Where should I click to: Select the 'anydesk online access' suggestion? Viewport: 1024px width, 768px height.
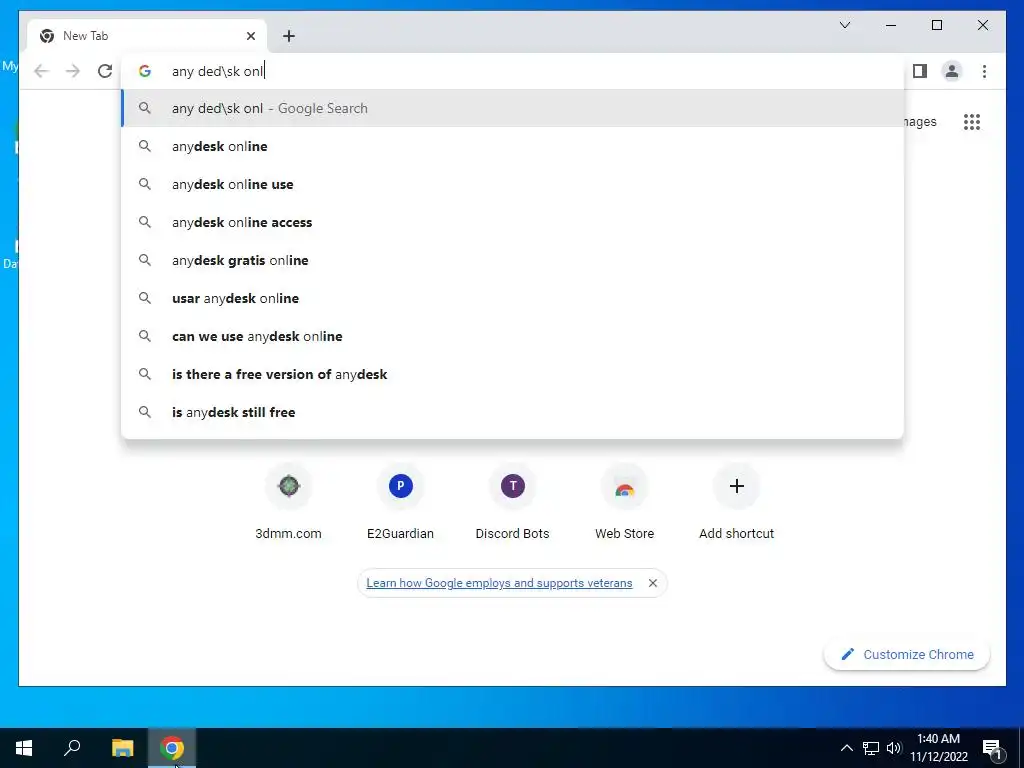(x=513, y=222)
